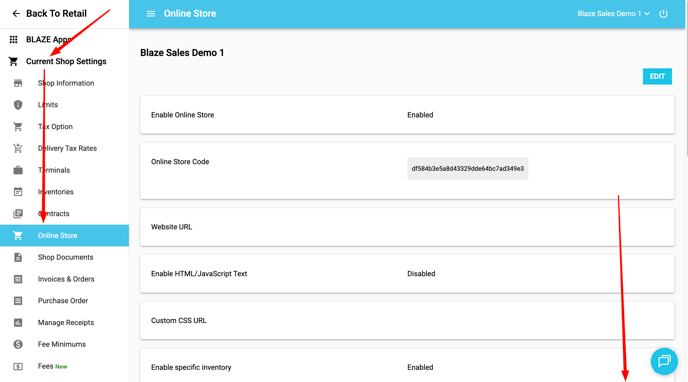This screenshot has height=382, width=688.
Task: Click the Contracts library icon
Action: point(18,214)
